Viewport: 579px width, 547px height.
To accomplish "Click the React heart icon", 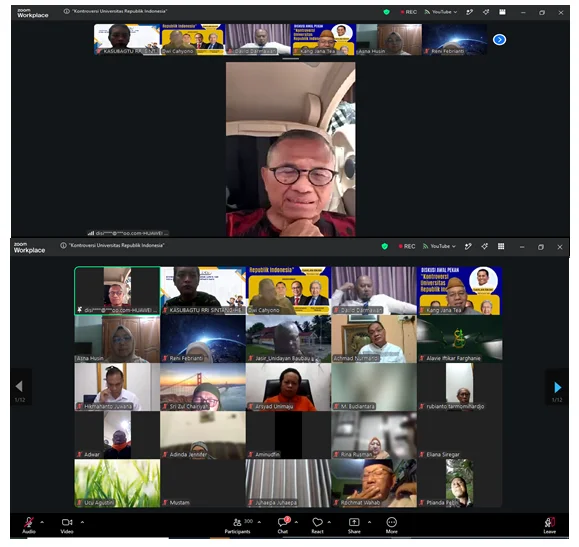I will coord(317,522).
